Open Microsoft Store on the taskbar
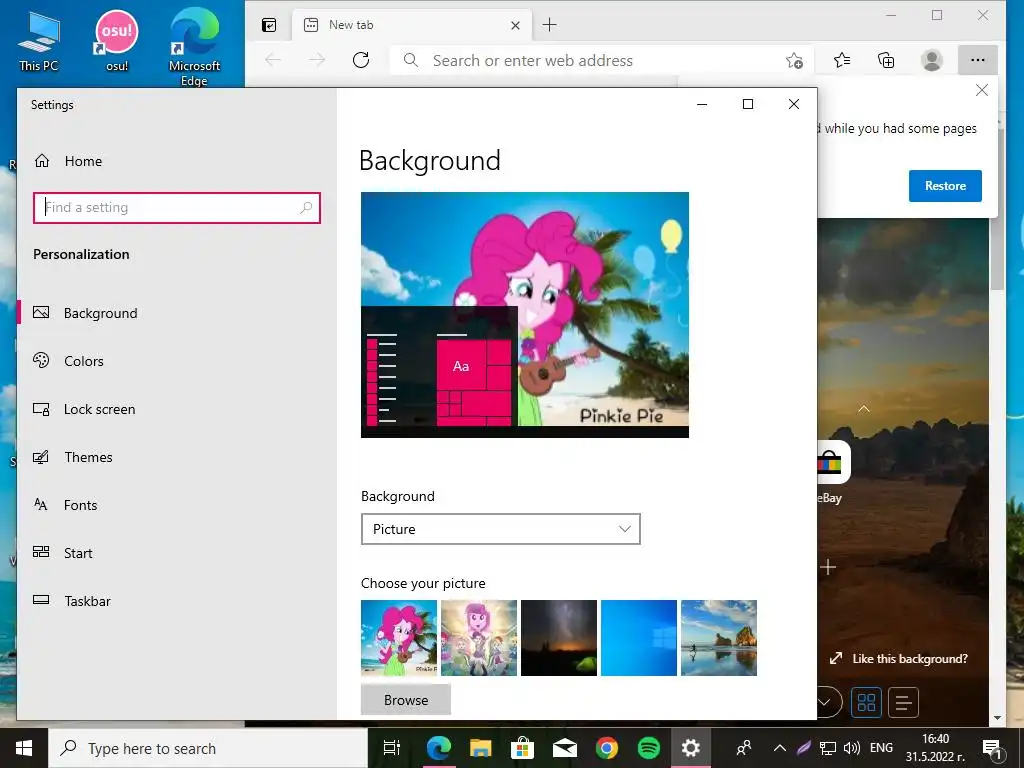 click(x=522, y=748)
